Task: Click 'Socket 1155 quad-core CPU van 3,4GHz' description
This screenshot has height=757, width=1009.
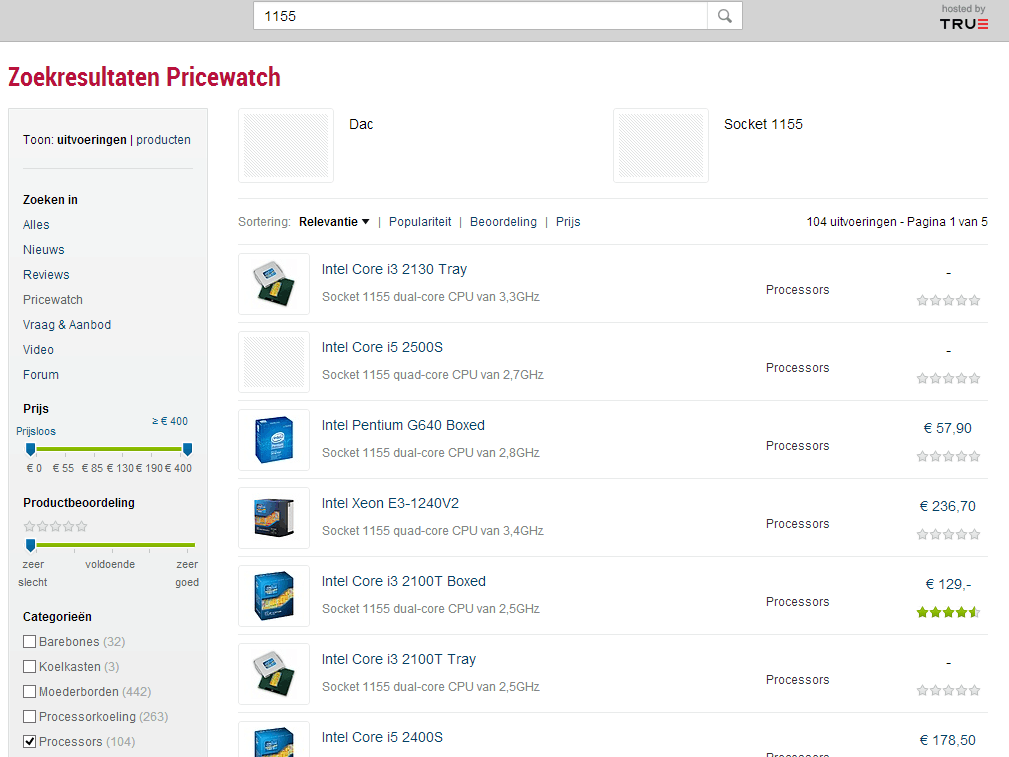Action: (x=432, y=531)
